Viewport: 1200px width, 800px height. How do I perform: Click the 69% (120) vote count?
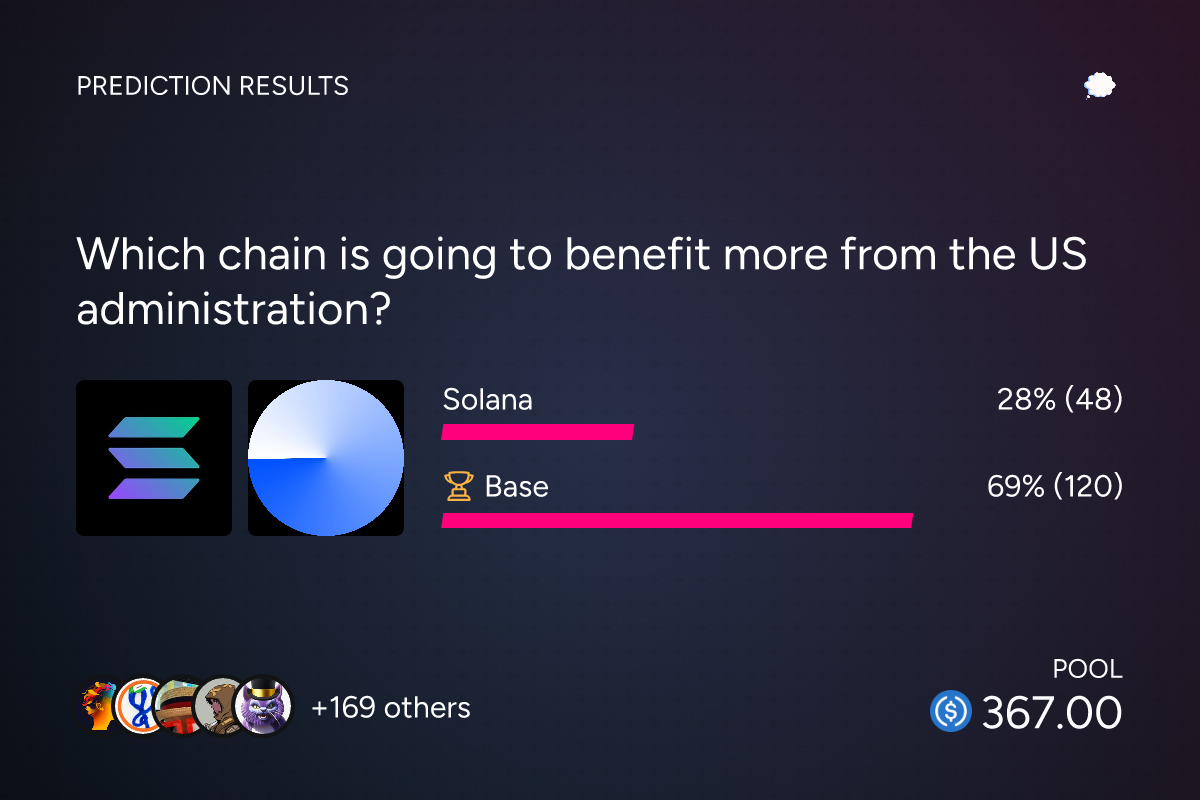pyautogui.click(x=1054, y=487)
